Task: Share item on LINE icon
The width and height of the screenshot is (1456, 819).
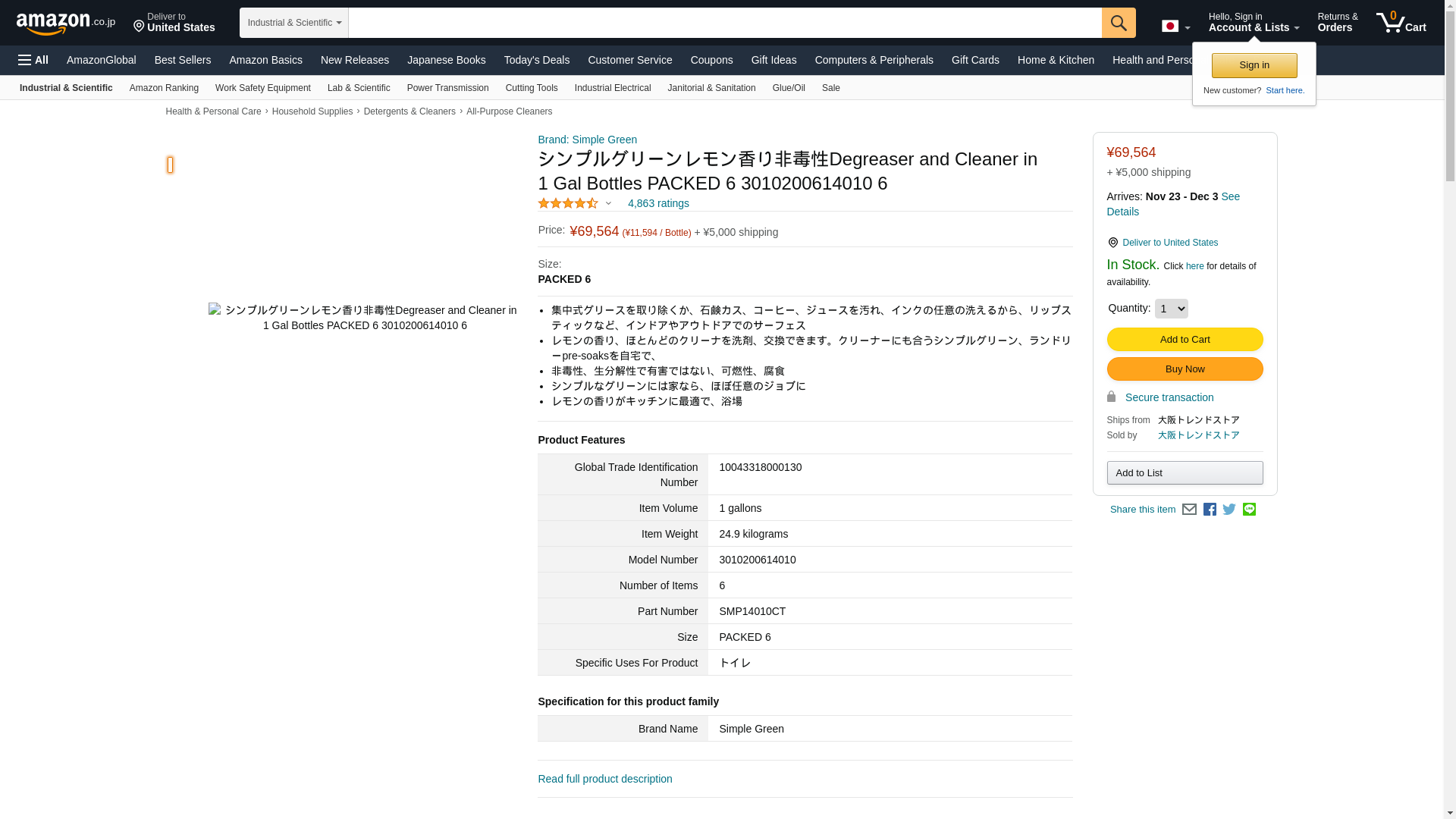Action: click(1249, 510)
